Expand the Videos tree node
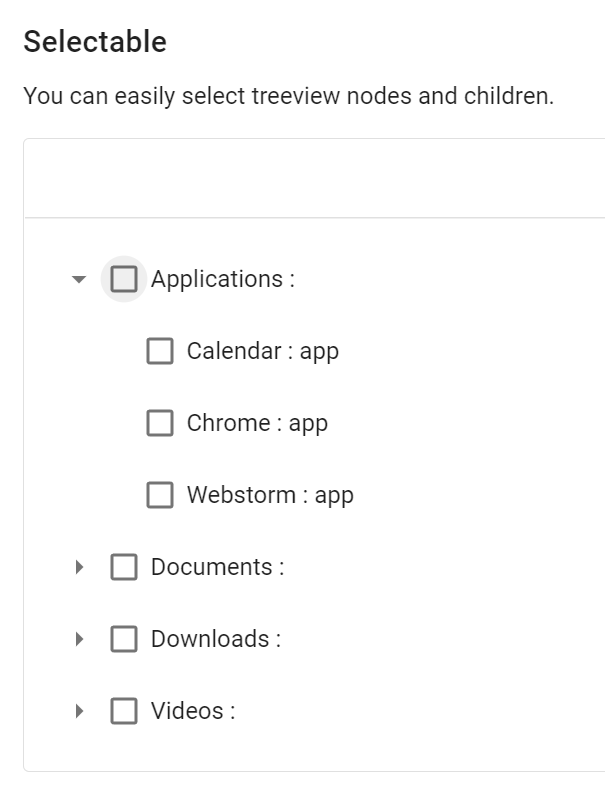Image resolution: width=605 pixels, height=789 pixels. [80, 712]
